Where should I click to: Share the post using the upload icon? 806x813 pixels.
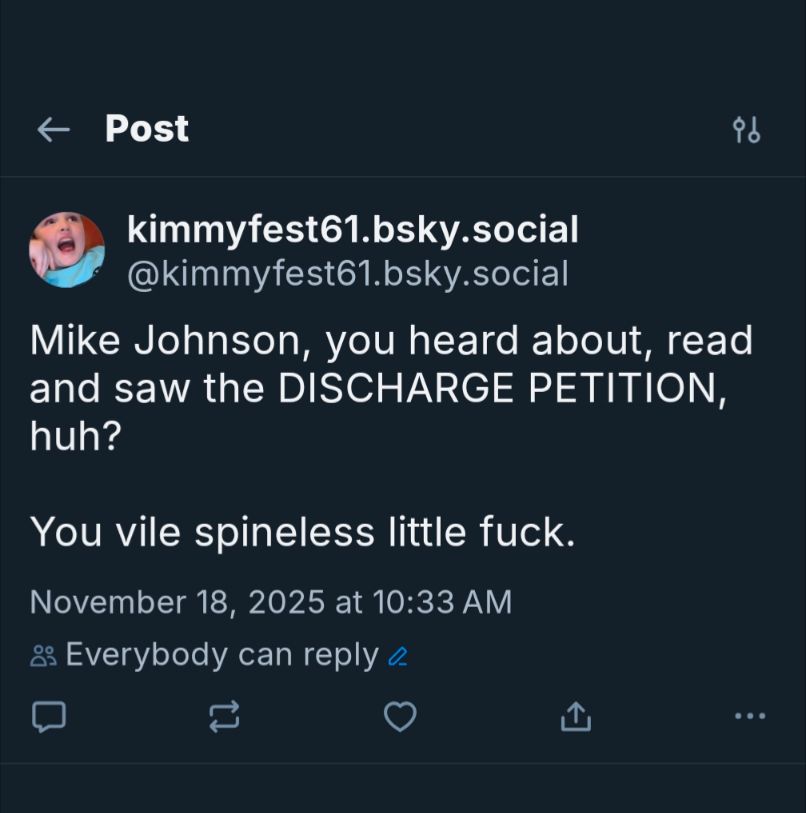(575, 716)
